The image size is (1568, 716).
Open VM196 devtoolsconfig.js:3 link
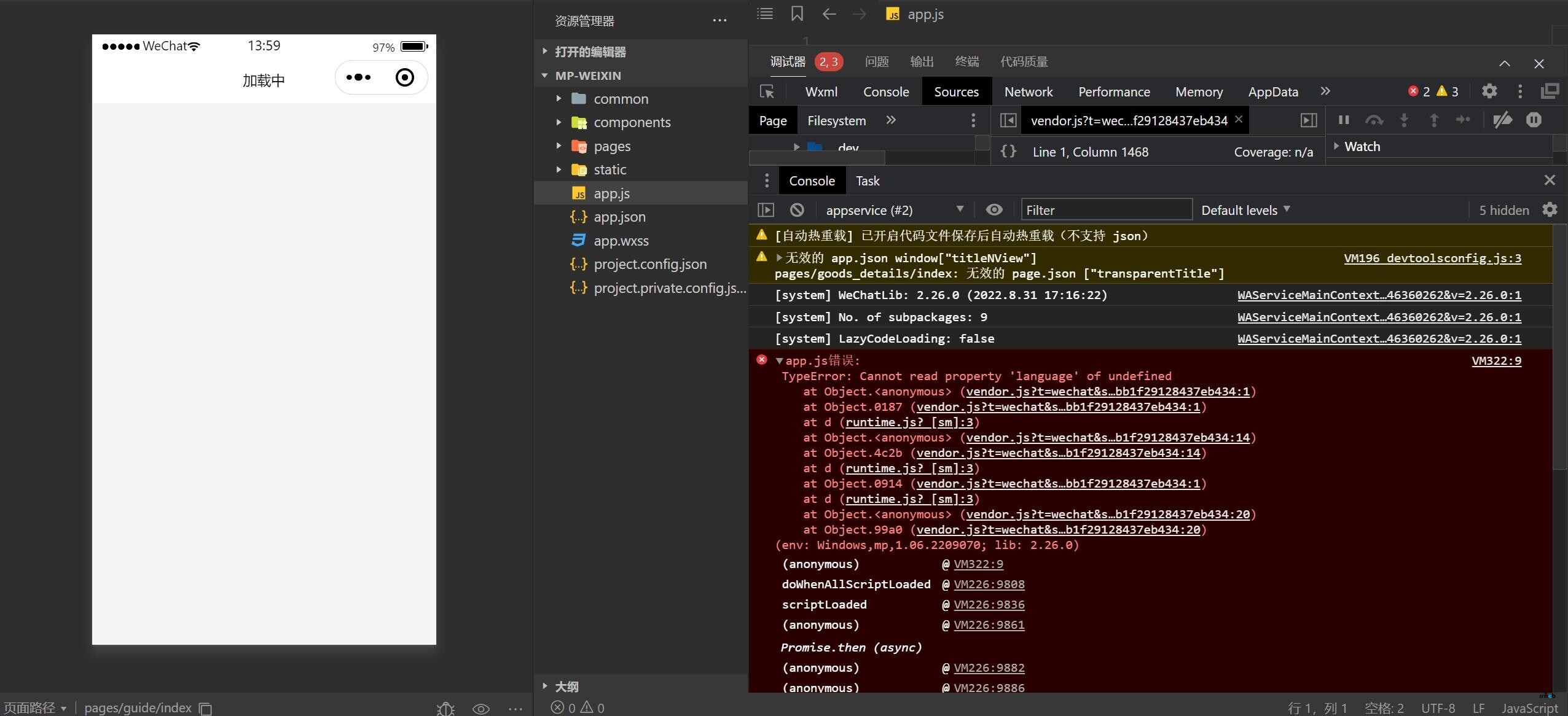[x=1433, y=258]
